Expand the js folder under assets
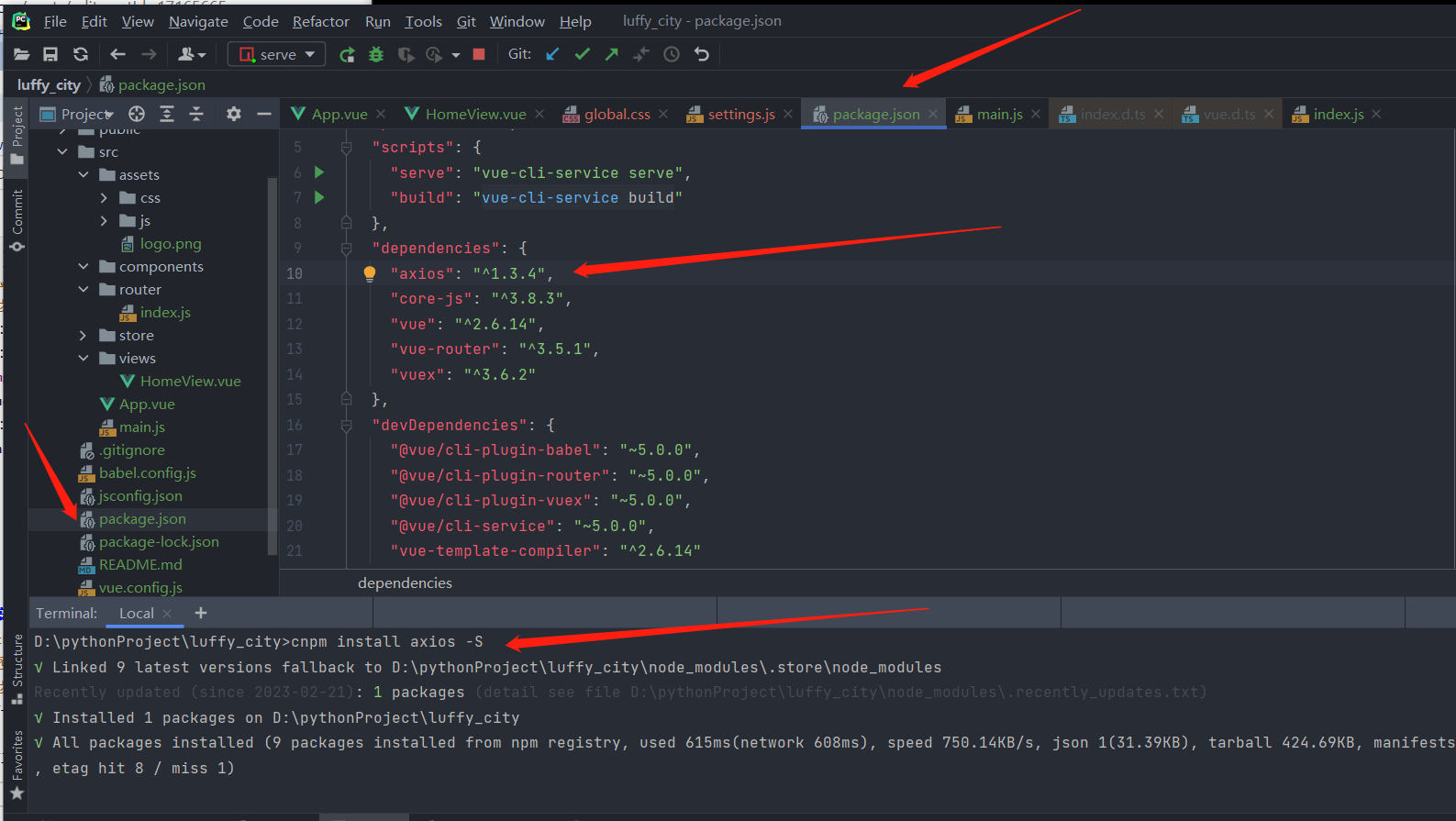1456x821 pixels. click(x=104, y=221)
